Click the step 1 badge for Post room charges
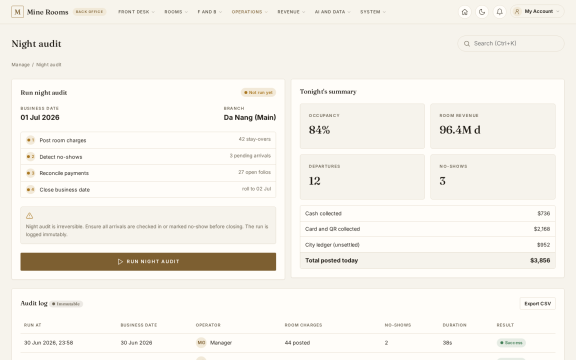Viewport: 576px width, 360px height. click(30, 140)
